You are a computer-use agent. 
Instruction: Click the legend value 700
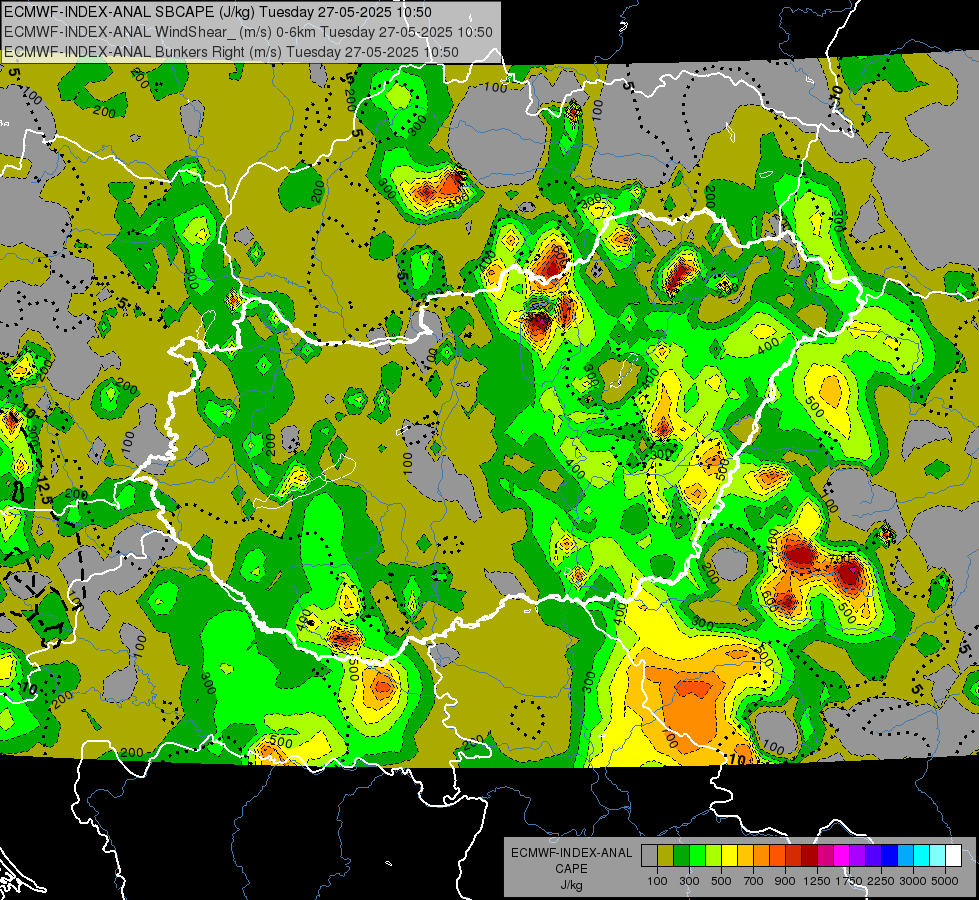(x=754, y=881)
